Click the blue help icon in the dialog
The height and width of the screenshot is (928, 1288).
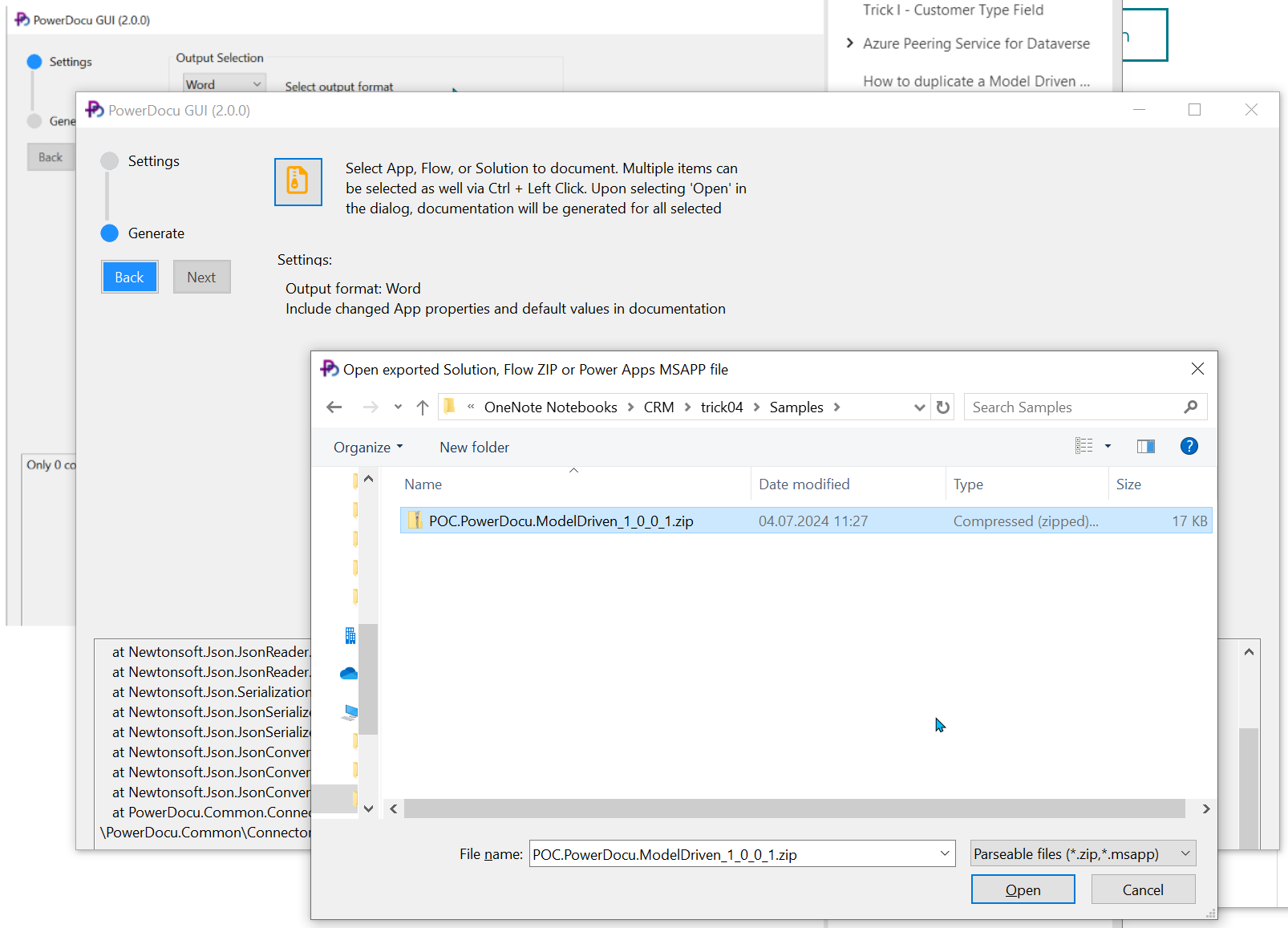[x=1189, y=446]
